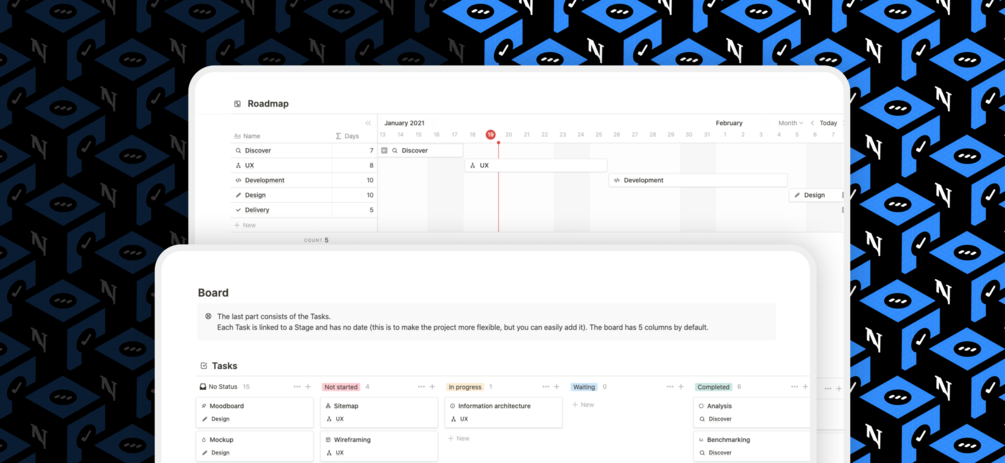
Task: Open the Wireframing task card
Action: pyautogui.click(x=379, y=446)
